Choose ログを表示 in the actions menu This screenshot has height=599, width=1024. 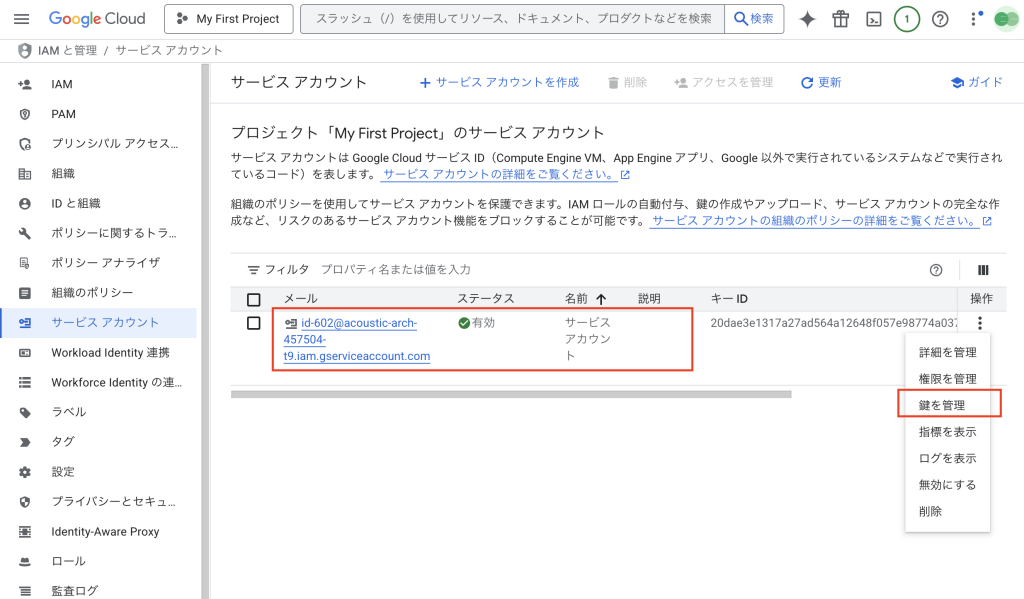coord(948,459)
